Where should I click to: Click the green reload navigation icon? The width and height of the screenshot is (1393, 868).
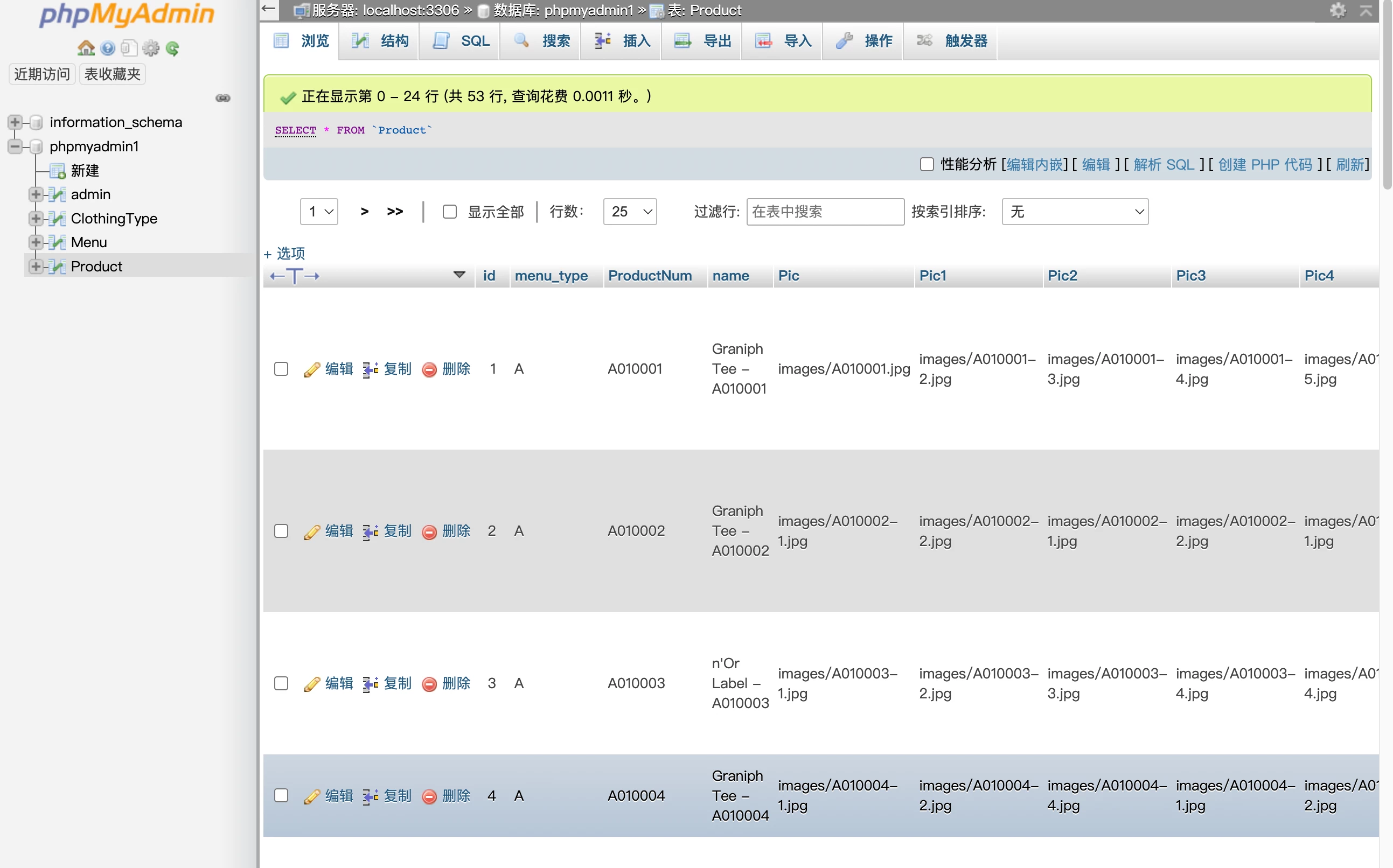click(172, 48)
